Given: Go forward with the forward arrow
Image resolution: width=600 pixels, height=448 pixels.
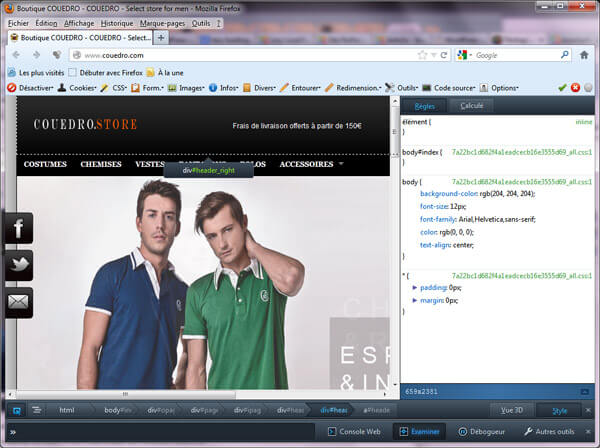Looking at the screenshot, I should tap(36, 55).
